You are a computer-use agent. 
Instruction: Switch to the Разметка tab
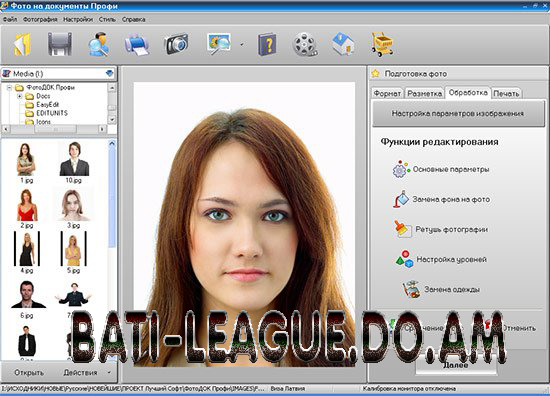(x=424, y=94)
